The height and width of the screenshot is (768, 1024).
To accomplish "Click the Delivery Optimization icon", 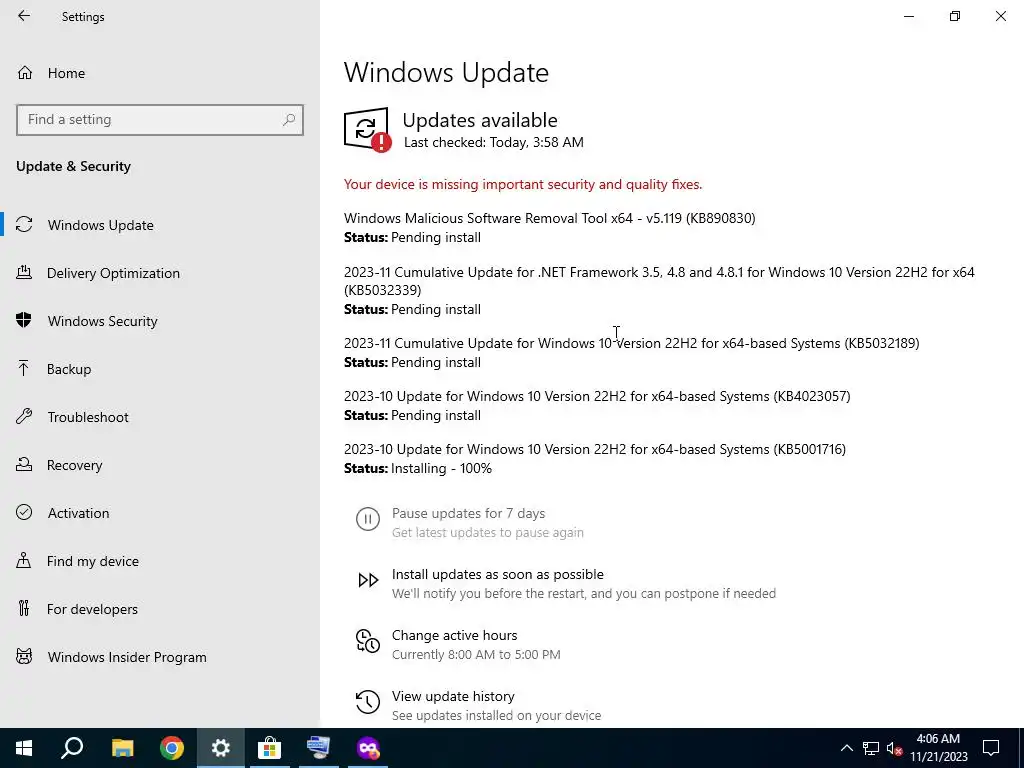I will click(x=24, y=272).
